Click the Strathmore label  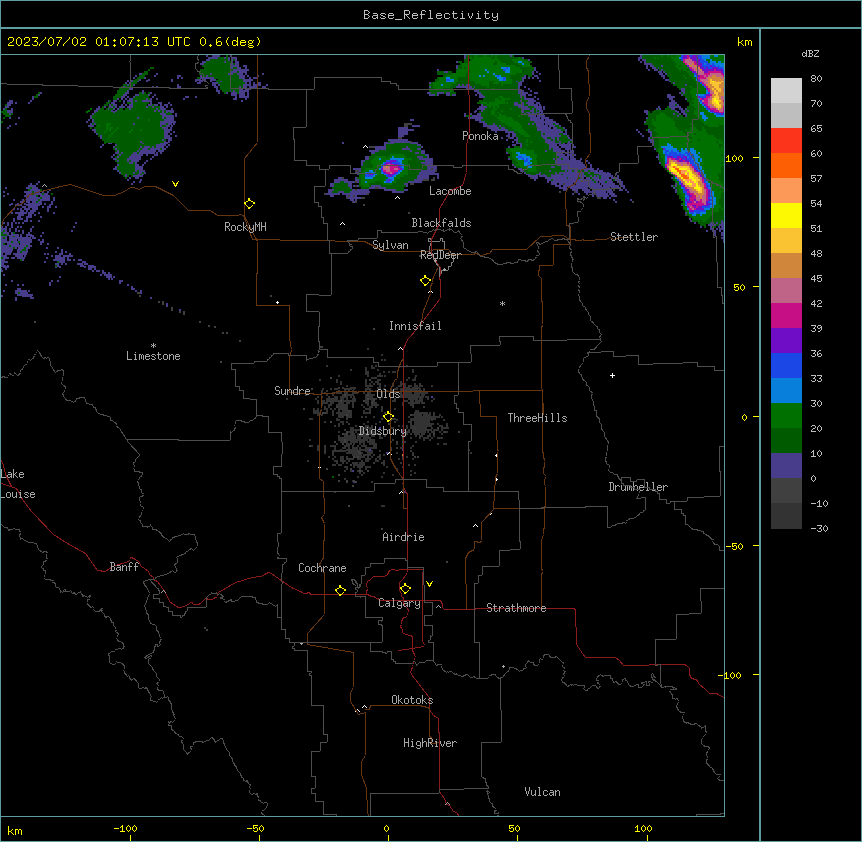click(x=516, y=608)
